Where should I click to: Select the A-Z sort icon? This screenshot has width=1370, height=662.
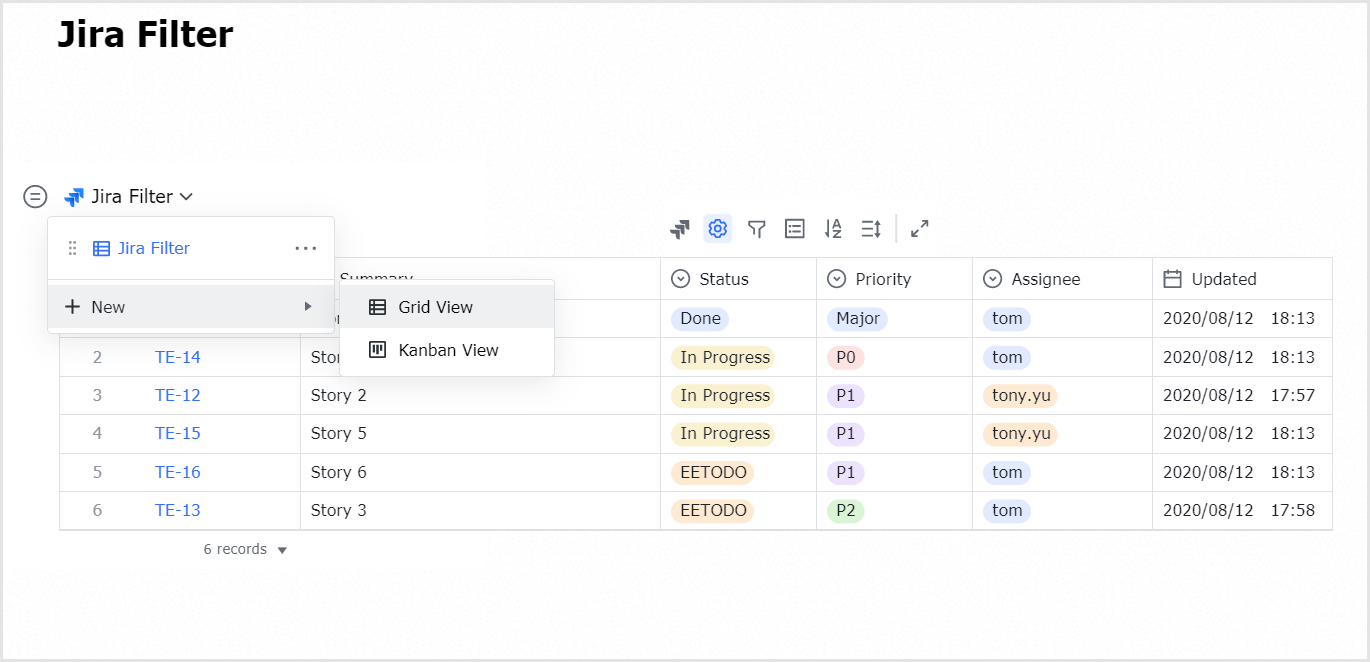point(832,228)
